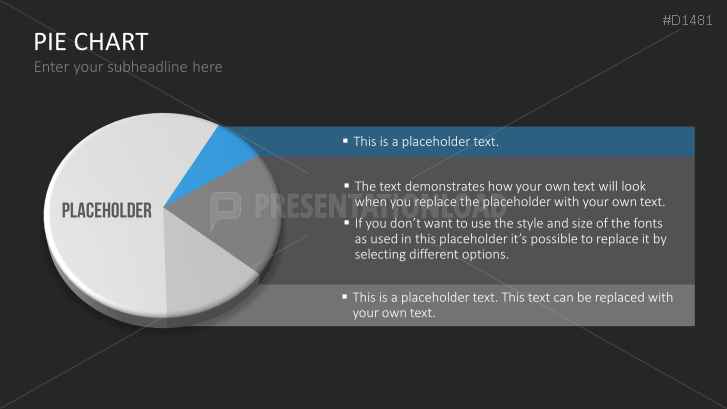The image size is (727, 409).
Task: Click the bullet marker in the bottom gray bar
Action: 345,296
